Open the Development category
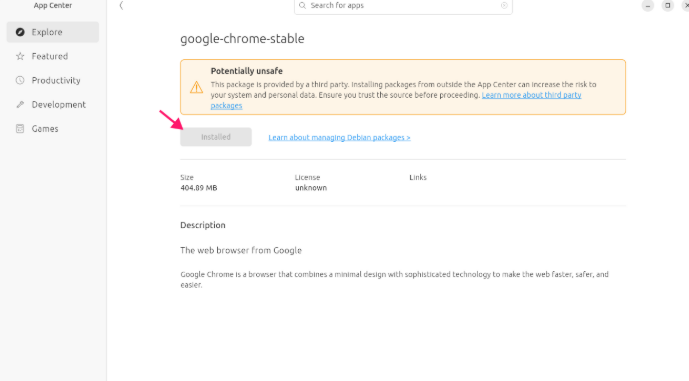 click(x=53, y=105)
